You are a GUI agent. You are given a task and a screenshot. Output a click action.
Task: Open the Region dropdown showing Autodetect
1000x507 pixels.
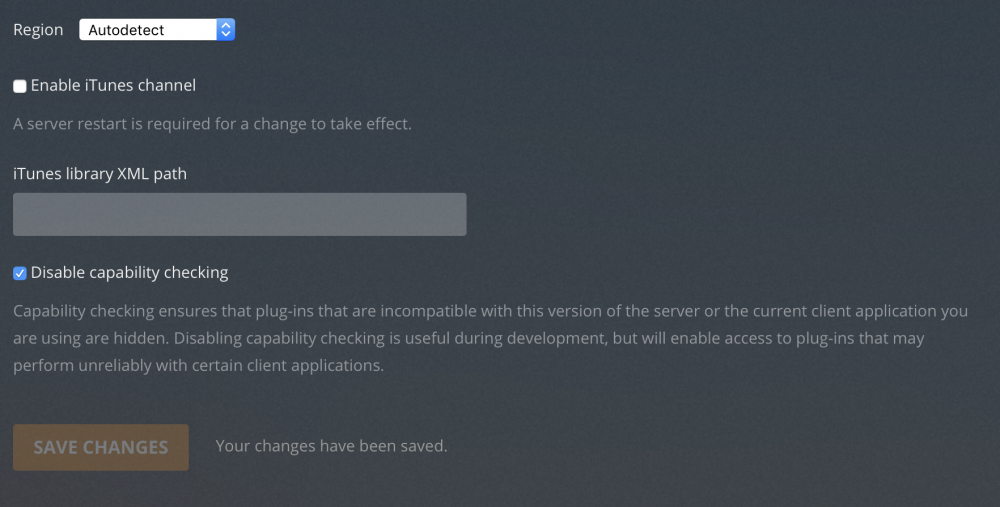157,29
